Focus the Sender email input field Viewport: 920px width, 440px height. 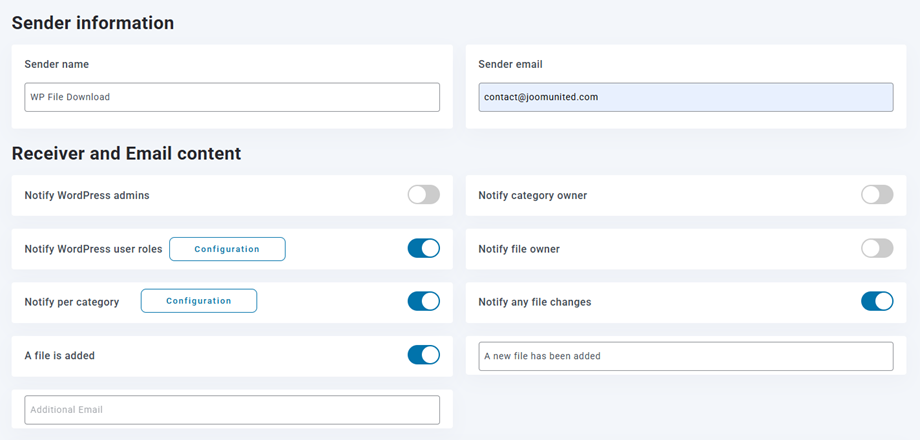tap(685, 97)
